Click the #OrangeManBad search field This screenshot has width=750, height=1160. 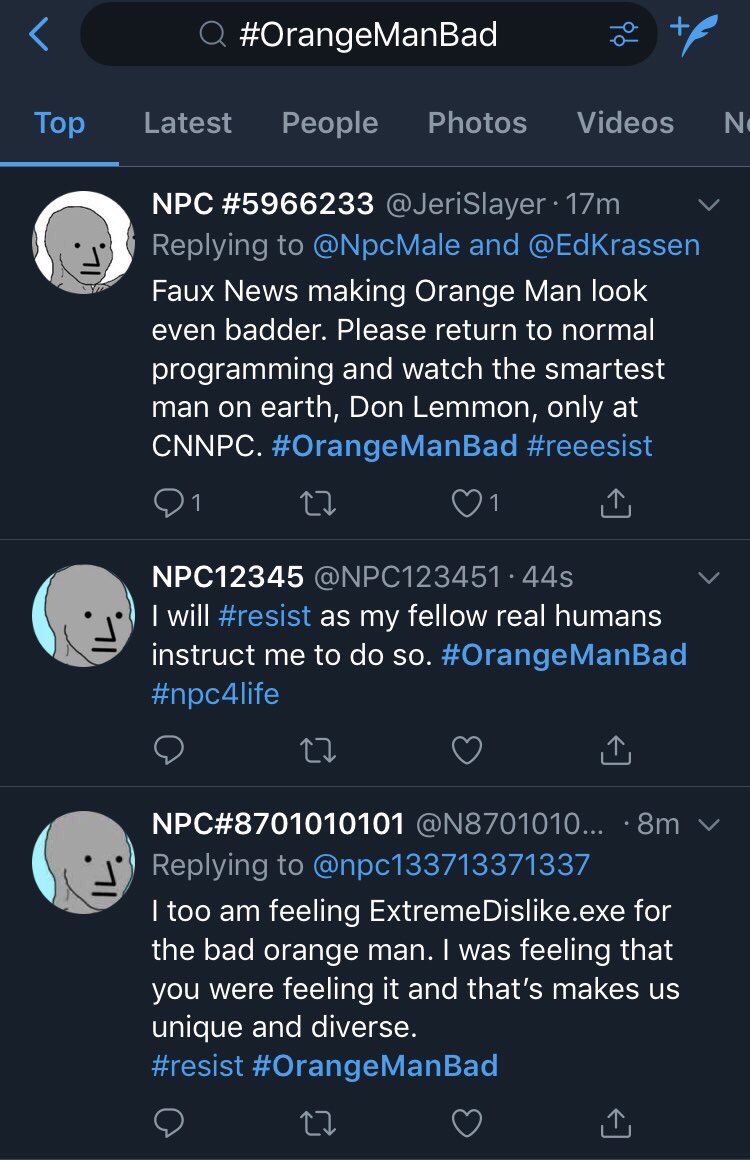(x=368, y=35)
